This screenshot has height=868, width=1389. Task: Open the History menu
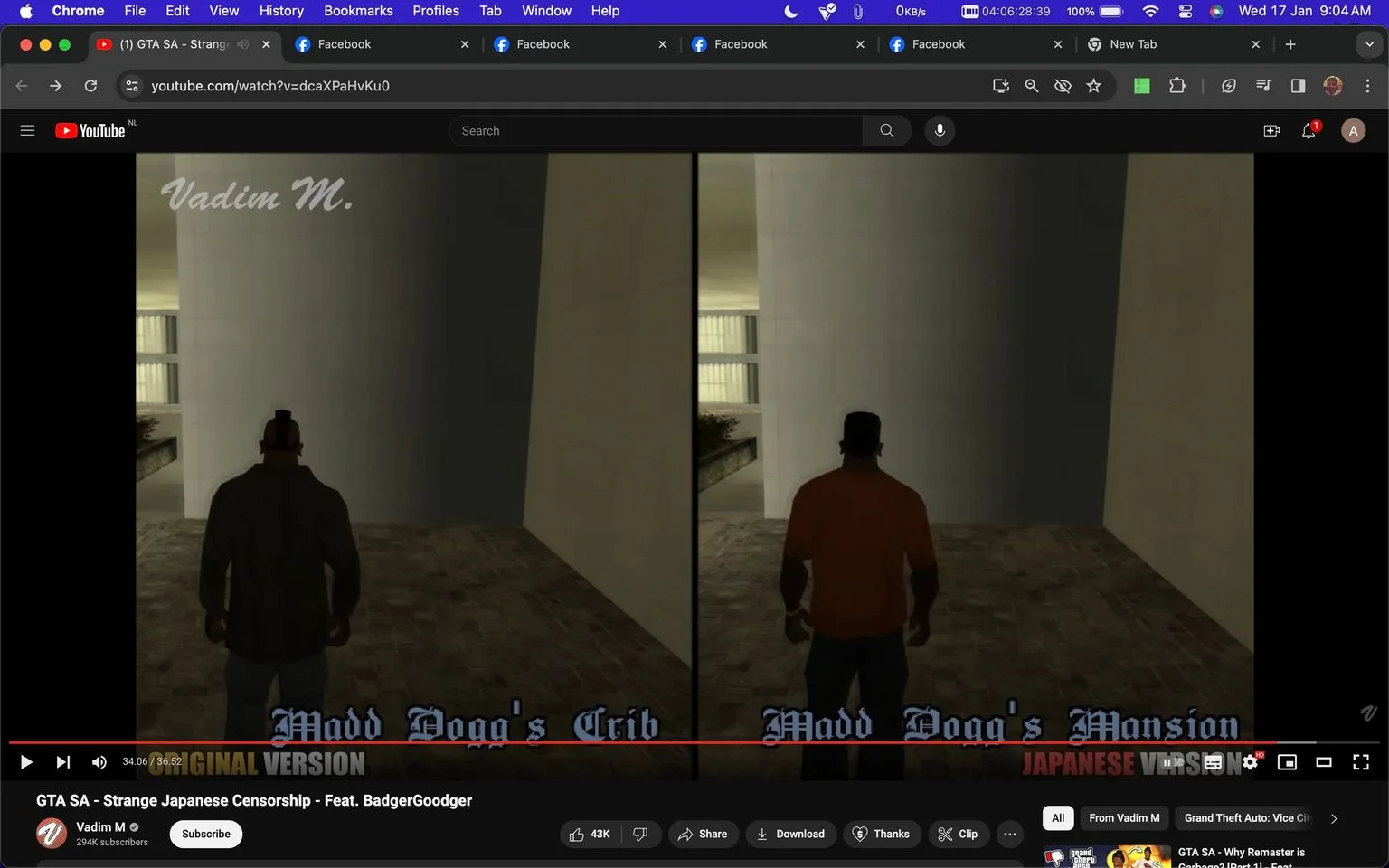pyautogui.click(x=281, y=11)
